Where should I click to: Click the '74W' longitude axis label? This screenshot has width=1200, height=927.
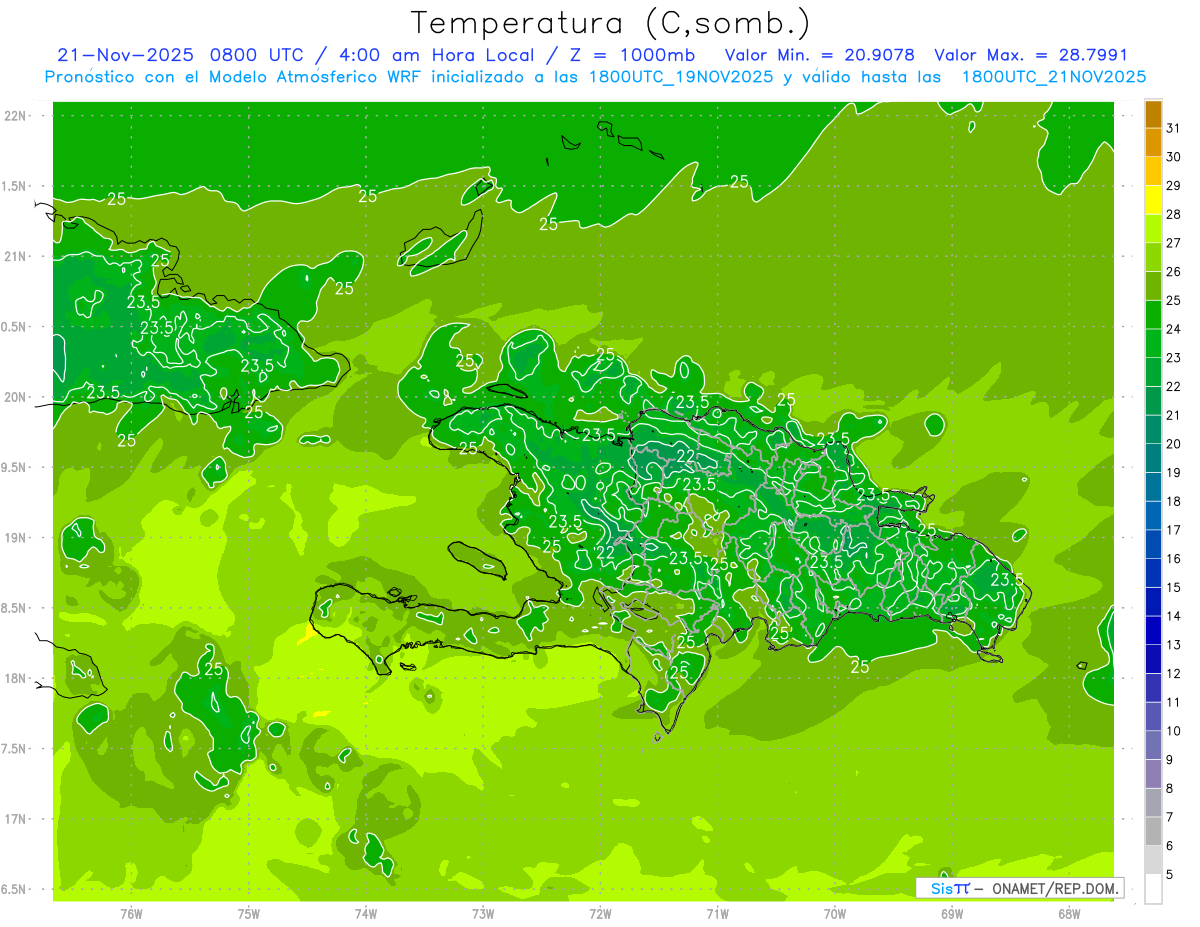(366, 914)
